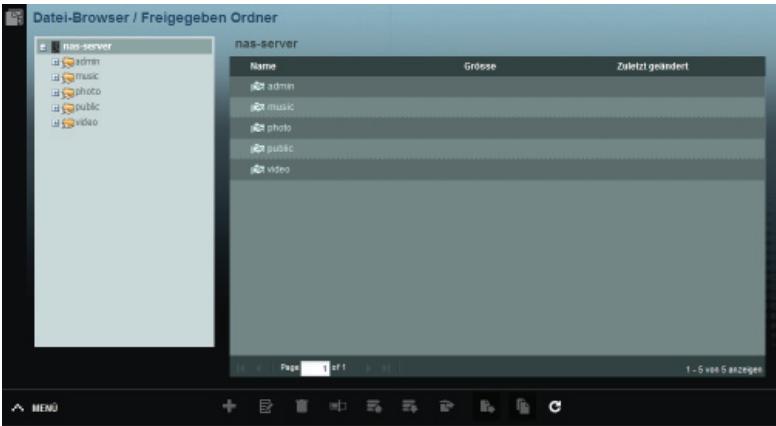
Task: Jump to the first page arrow
Action: point(241,368)
